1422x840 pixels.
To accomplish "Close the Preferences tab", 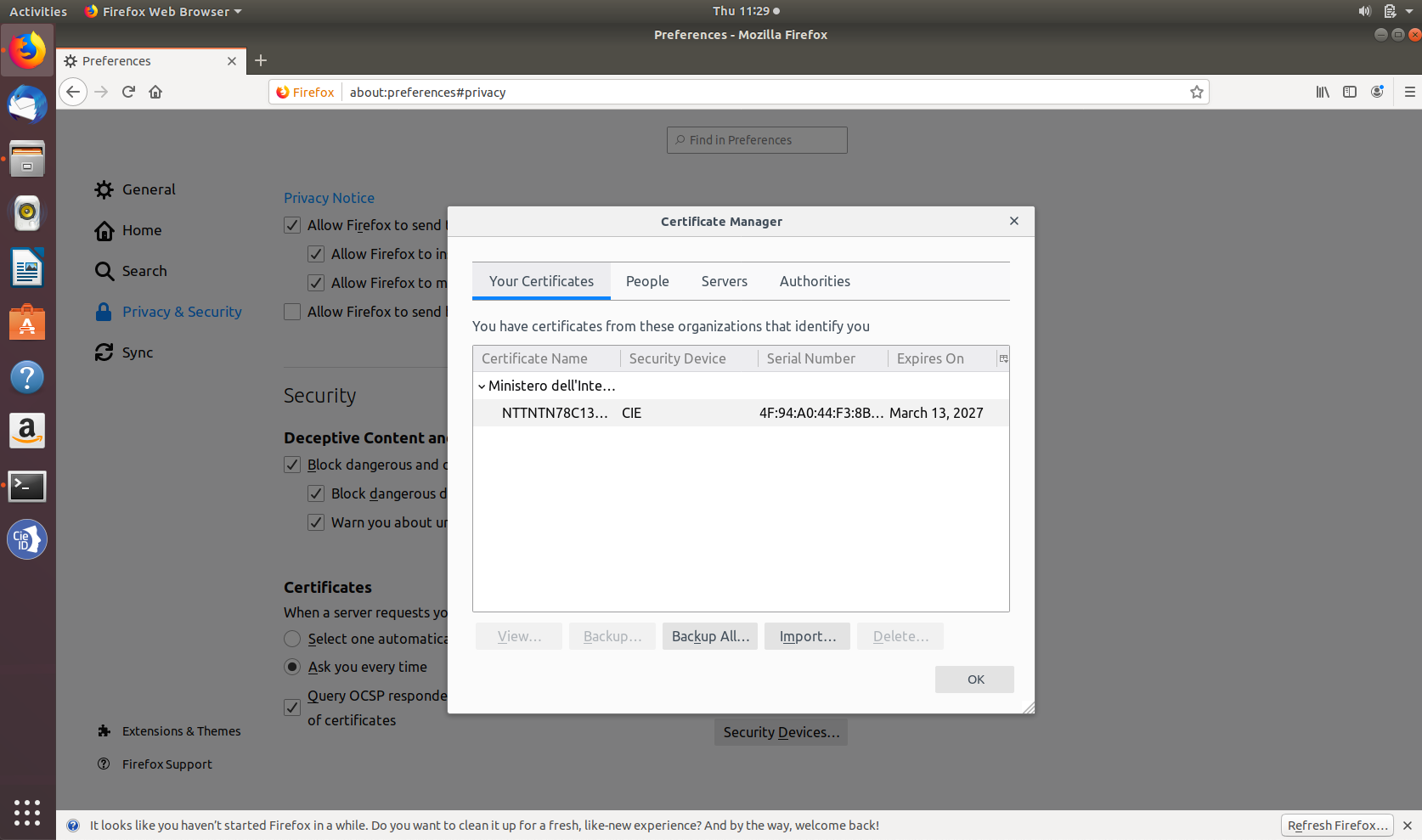I will (232, 61).
